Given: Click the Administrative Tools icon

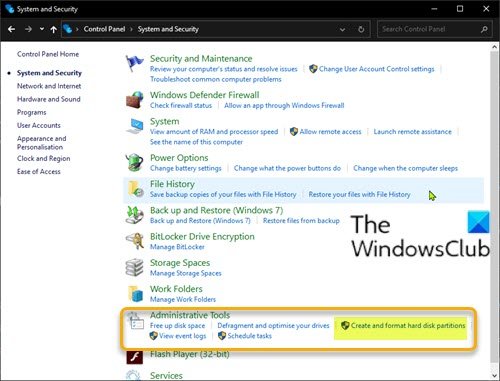Looking at the screenshot, I should coord(135,321).
